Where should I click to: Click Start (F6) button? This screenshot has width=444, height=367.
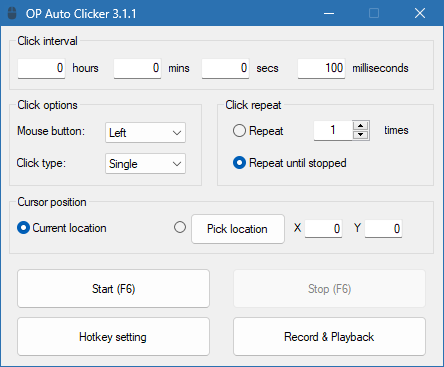113,289
